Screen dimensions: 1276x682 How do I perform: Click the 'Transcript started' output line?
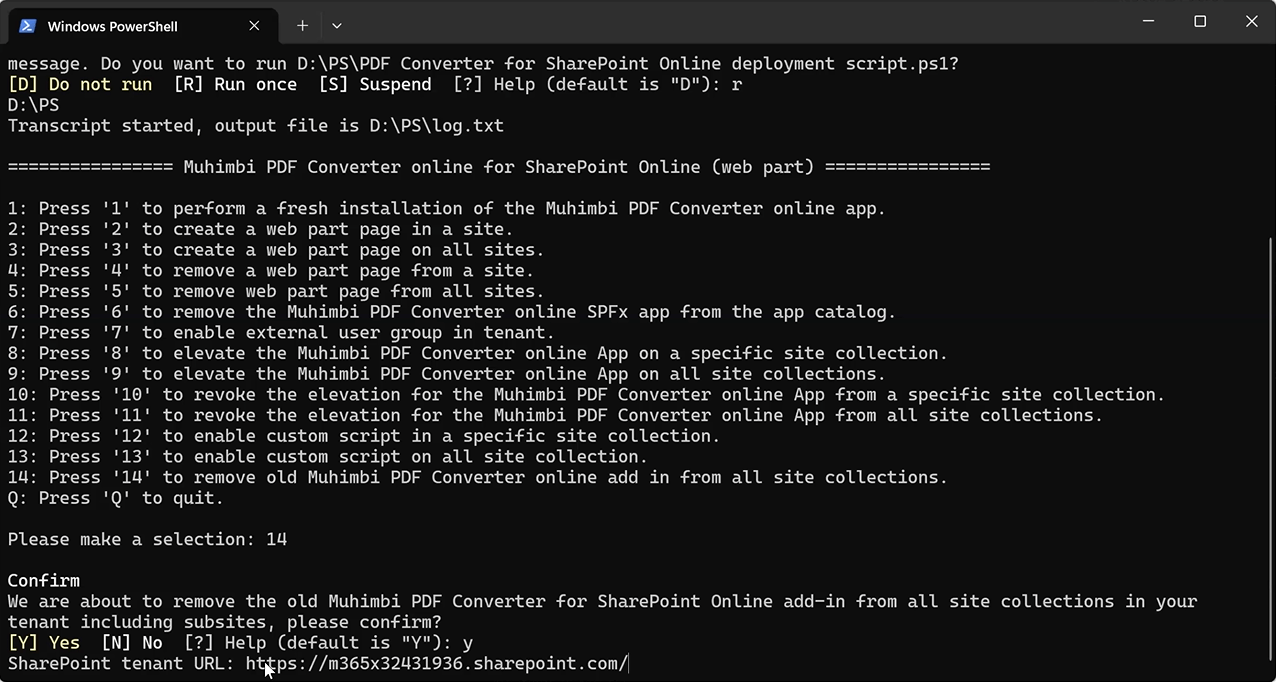tap(255, 125)
